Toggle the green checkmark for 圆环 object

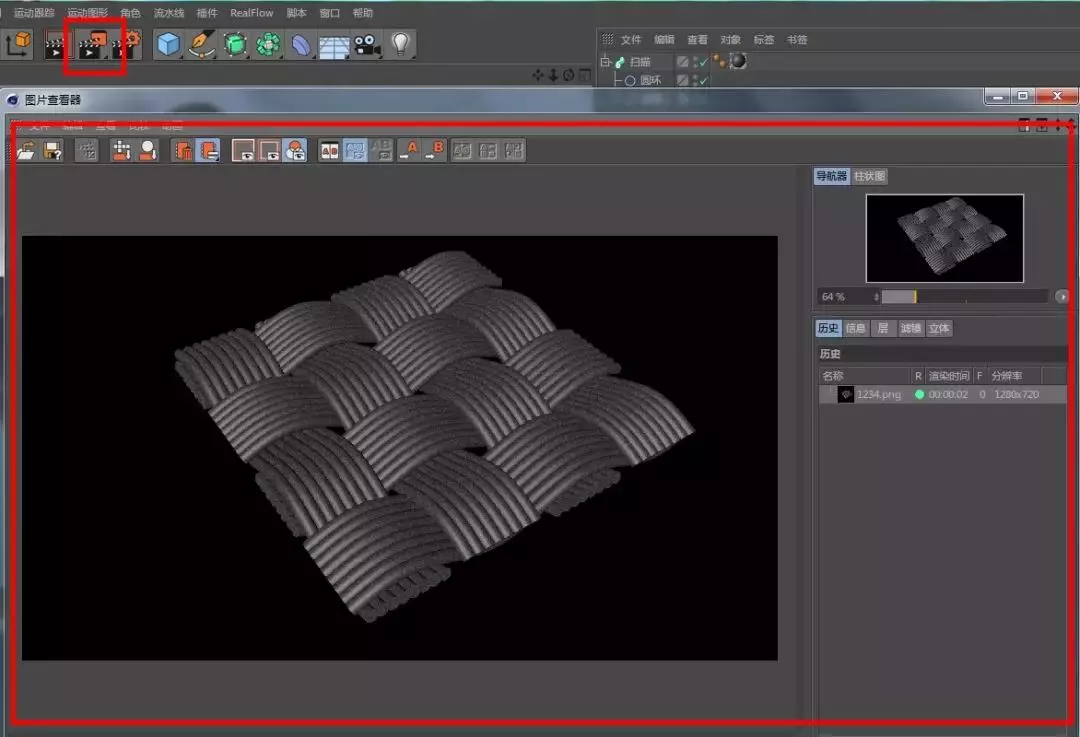702,80
